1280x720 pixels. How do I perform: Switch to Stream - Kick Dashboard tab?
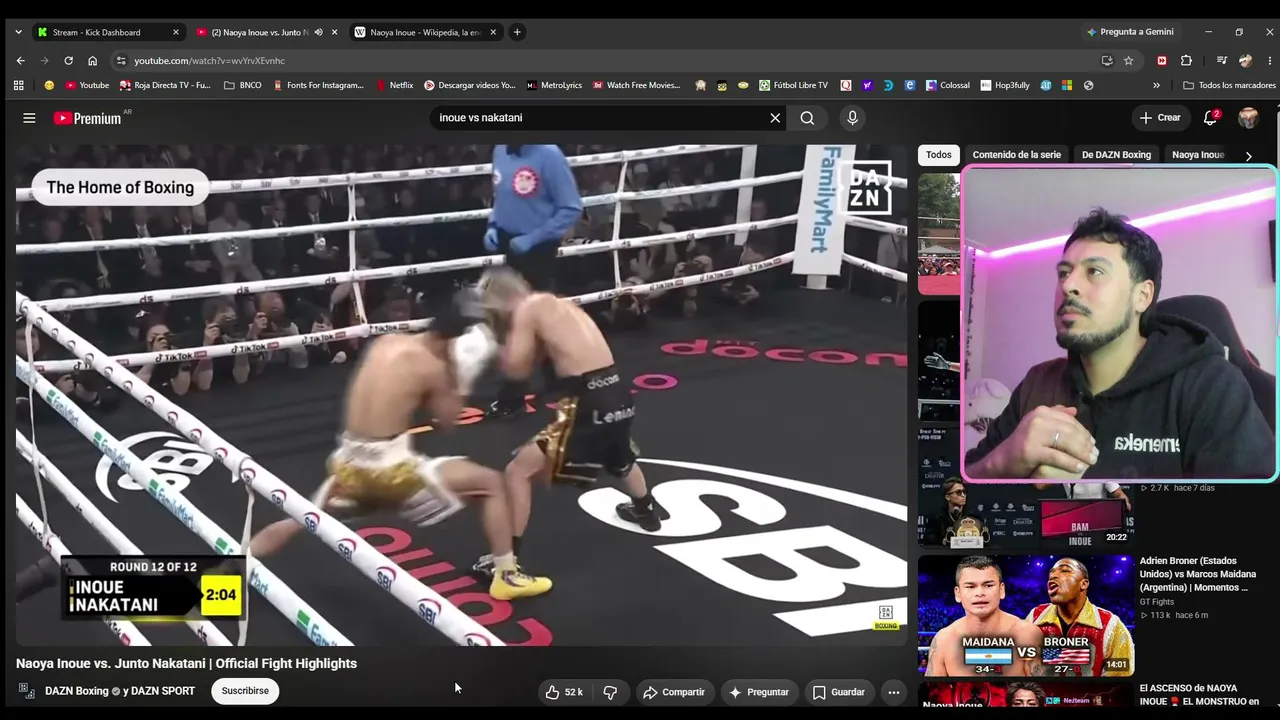pyautogui.click(x=108, y=32)
